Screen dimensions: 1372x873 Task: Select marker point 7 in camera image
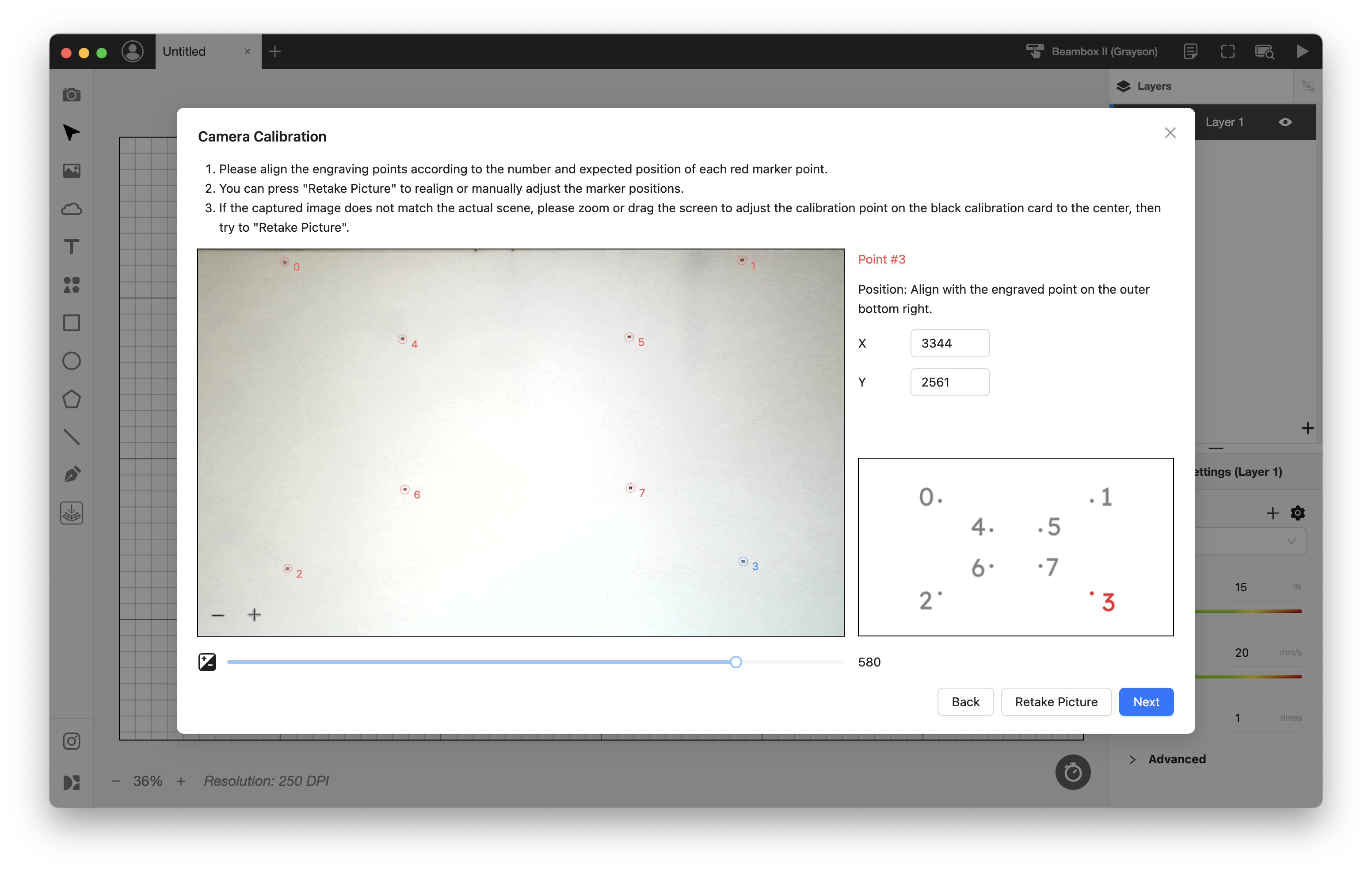630,487
